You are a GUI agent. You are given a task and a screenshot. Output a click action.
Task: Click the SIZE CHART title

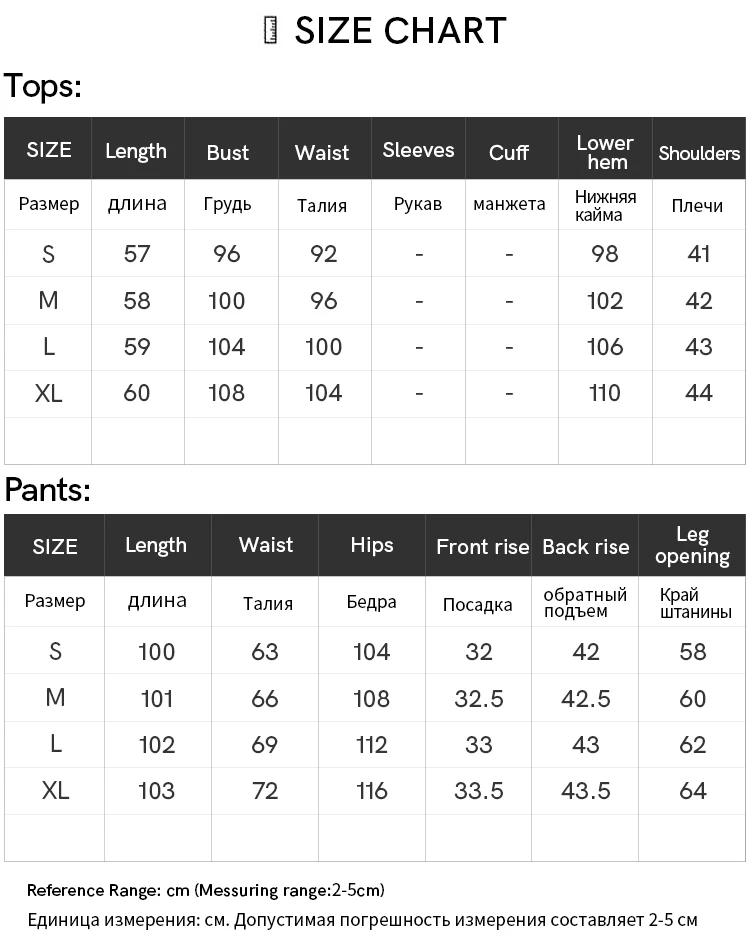click(400, 30)
